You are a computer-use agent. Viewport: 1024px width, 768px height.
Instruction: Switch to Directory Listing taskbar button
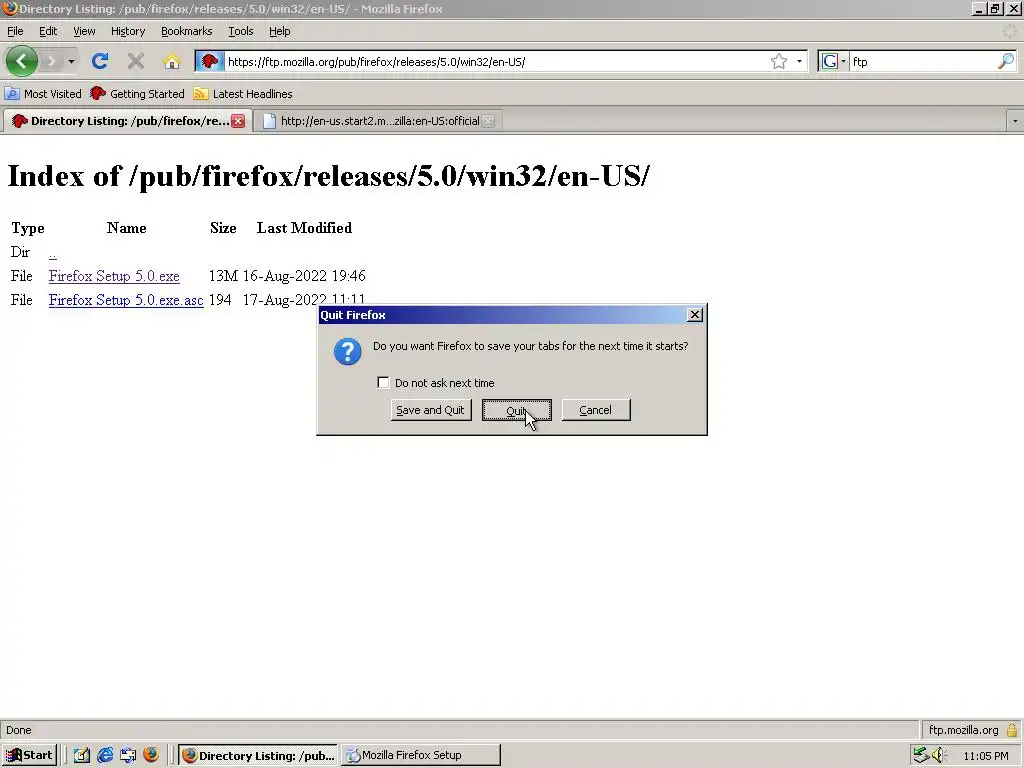click(x=258, y=755)
